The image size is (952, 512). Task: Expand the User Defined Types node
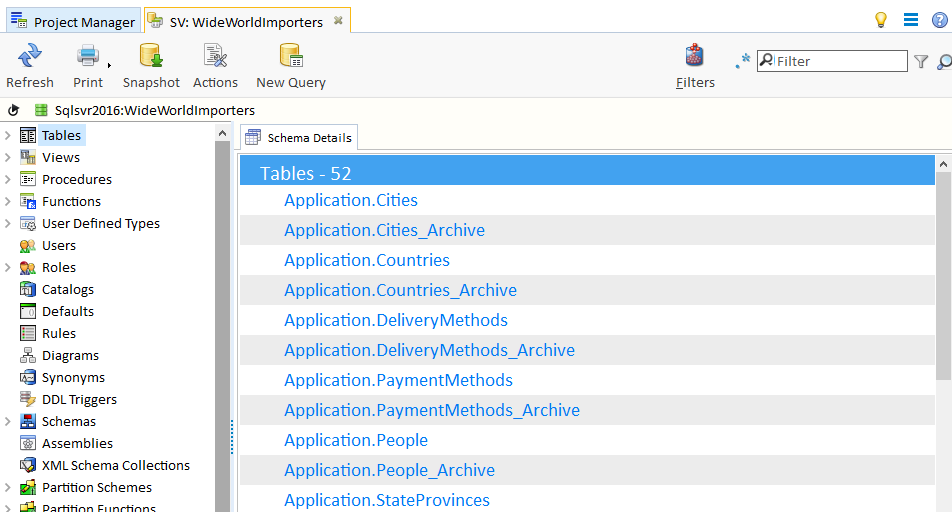[7, 224]
